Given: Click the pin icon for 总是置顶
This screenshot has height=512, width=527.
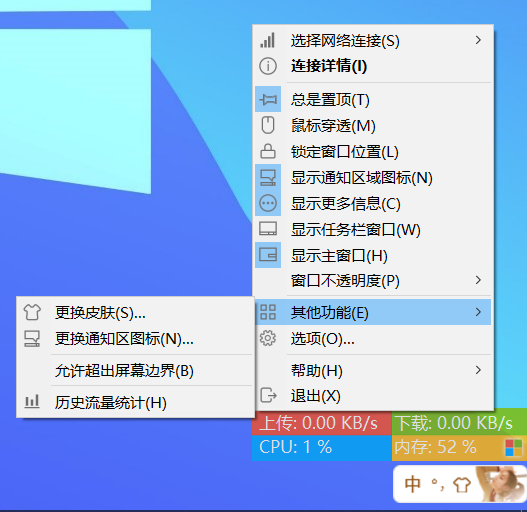Looking at the screenshot, I should pyautogui.click(x=268, y=99).
